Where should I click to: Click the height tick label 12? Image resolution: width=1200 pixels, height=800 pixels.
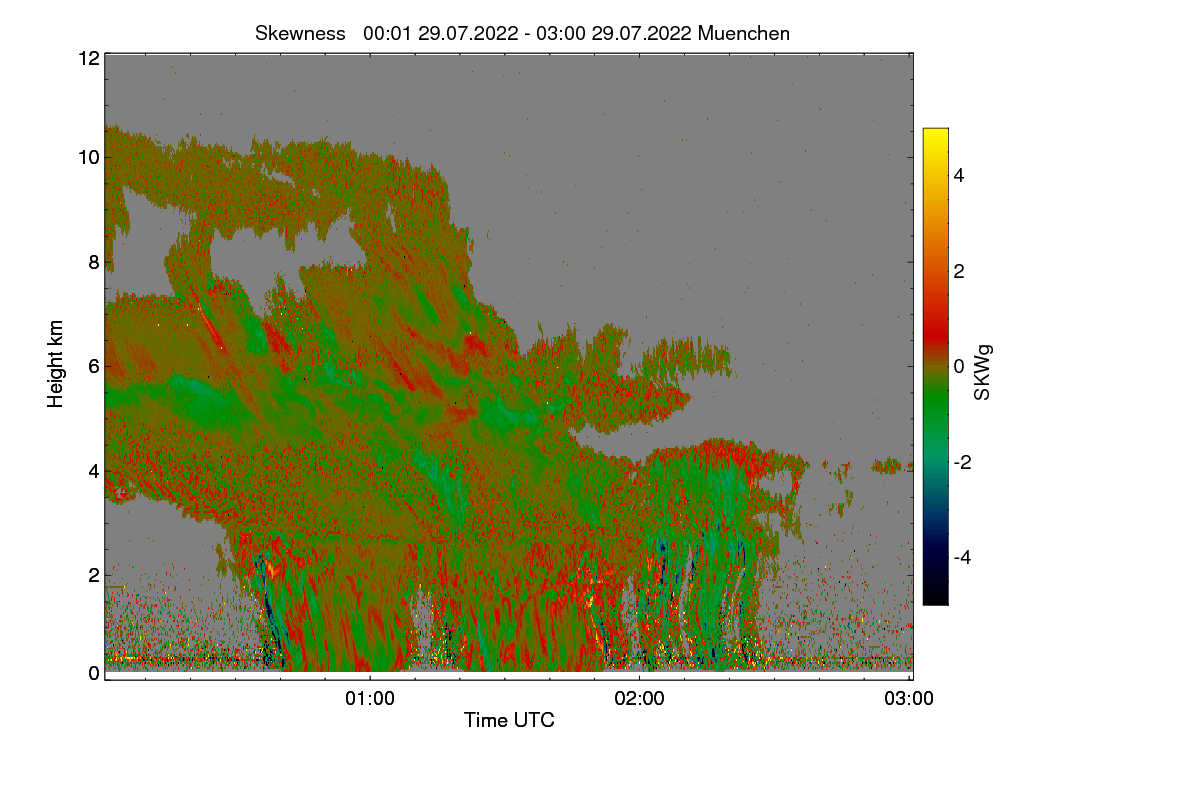[88, 58]
